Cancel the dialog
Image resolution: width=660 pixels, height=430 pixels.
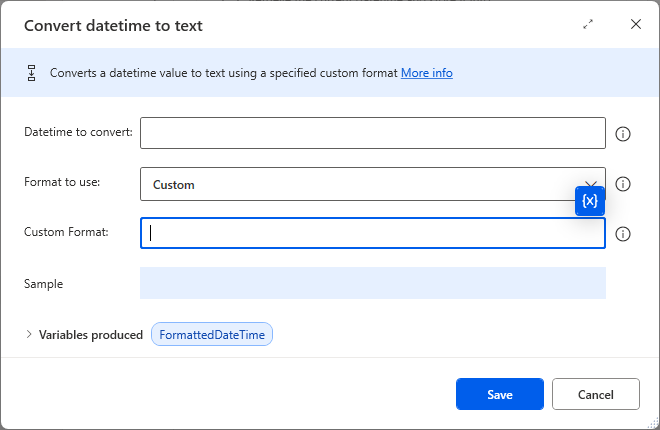596,394
